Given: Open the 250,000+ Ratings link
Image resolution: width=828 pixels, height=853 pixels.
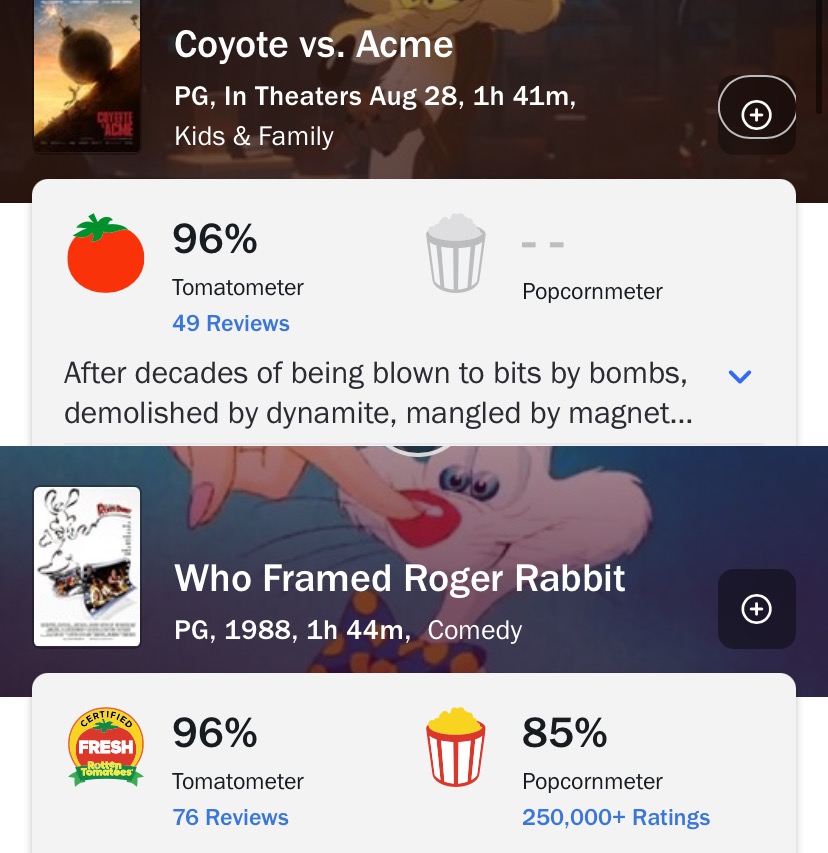Looking at the screenshot, I should (x=616, y=817).
